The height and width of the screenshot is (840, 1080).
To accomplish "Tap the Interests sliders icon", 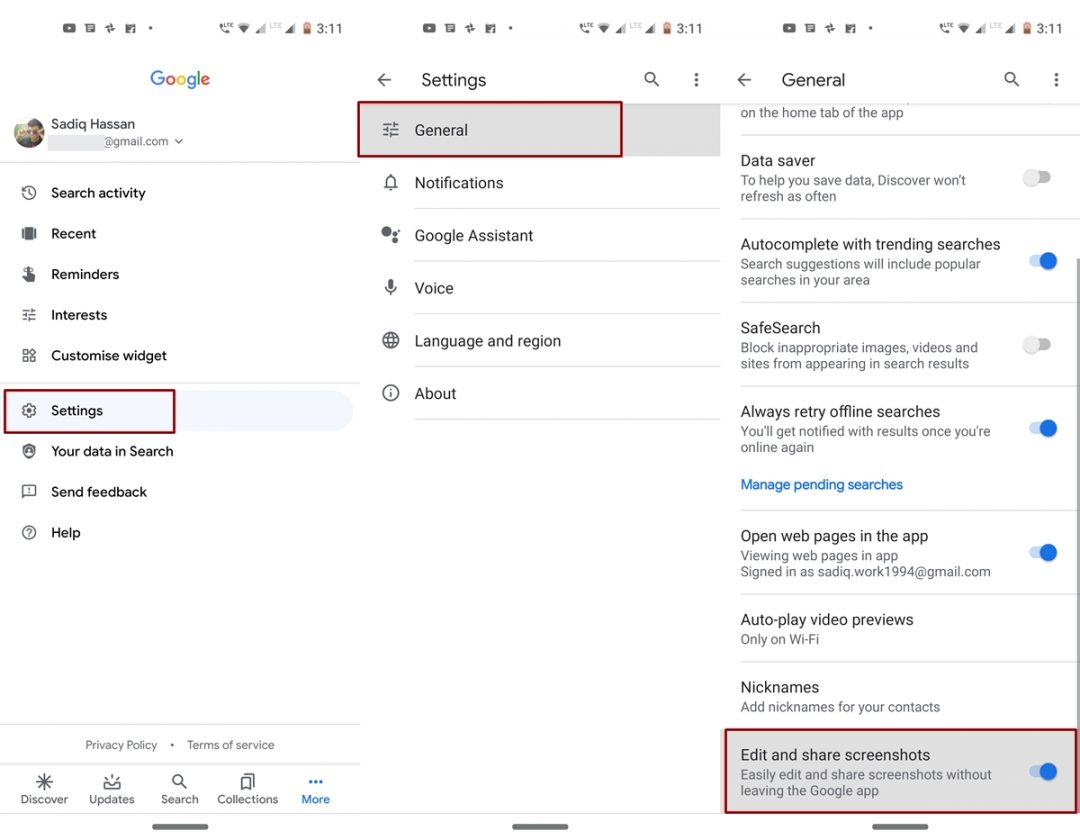I will pos(29,315).
